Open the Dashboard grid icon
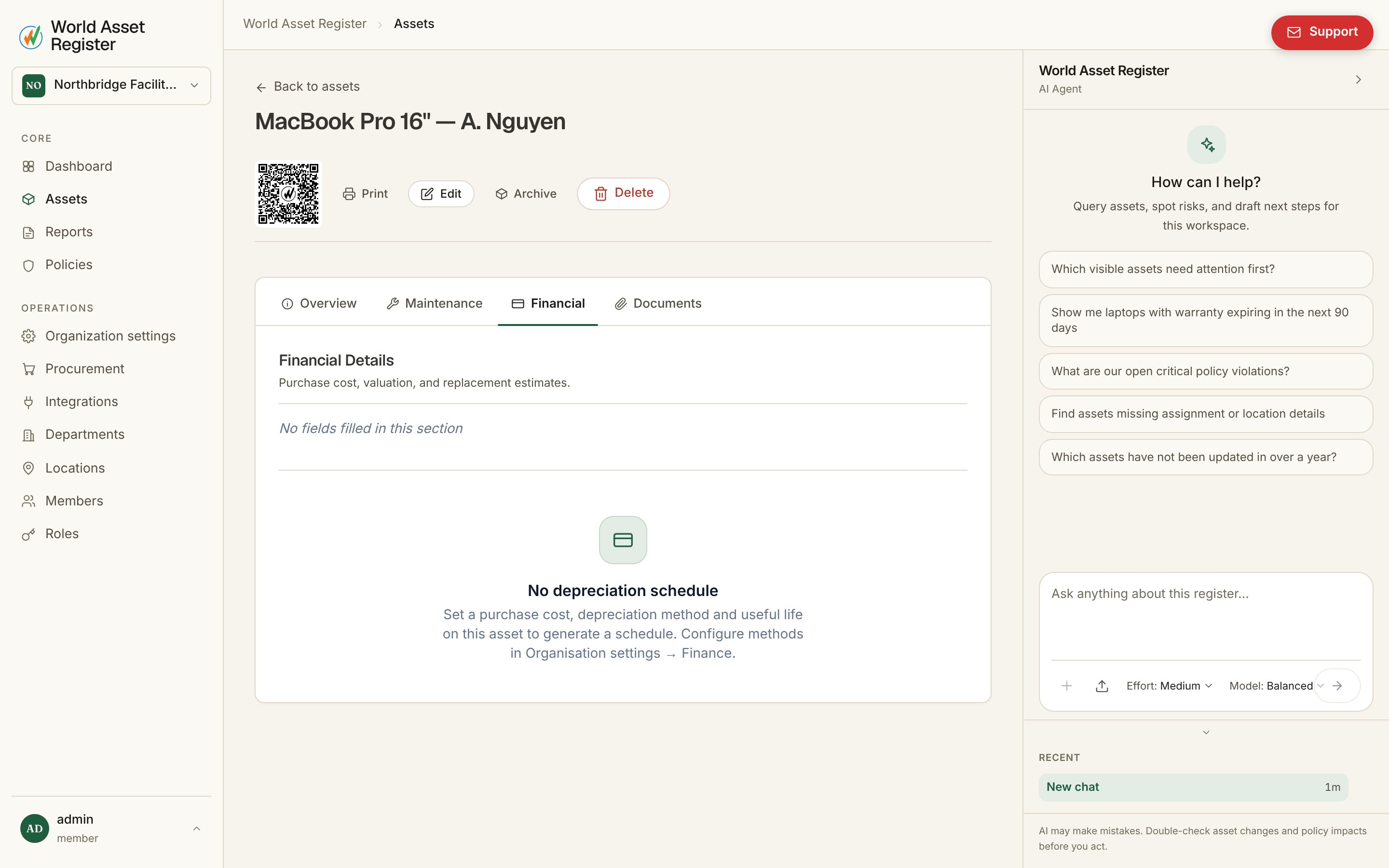Screen dimensions: 1389x868 point(28,166)
